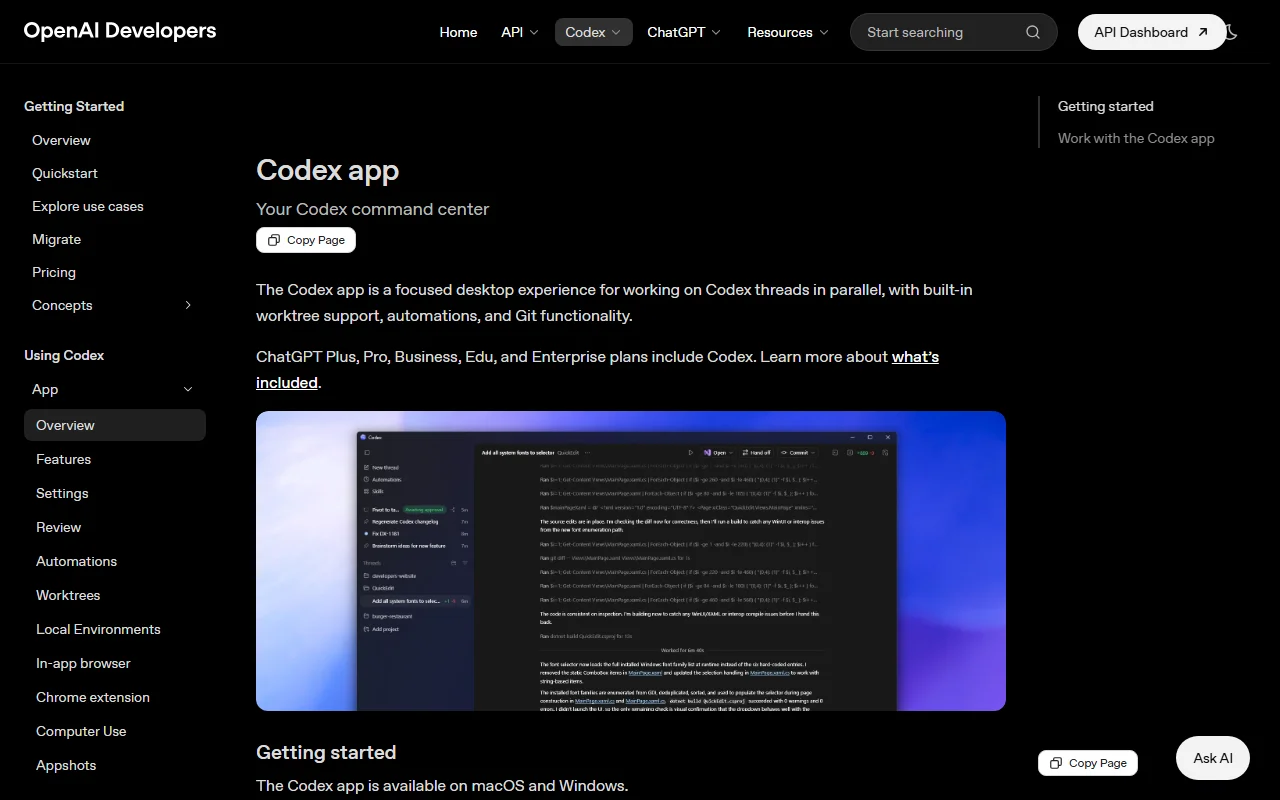
Task: Click the "Codex app" page title
Action: pyautogui.click(x=327, y=170)
